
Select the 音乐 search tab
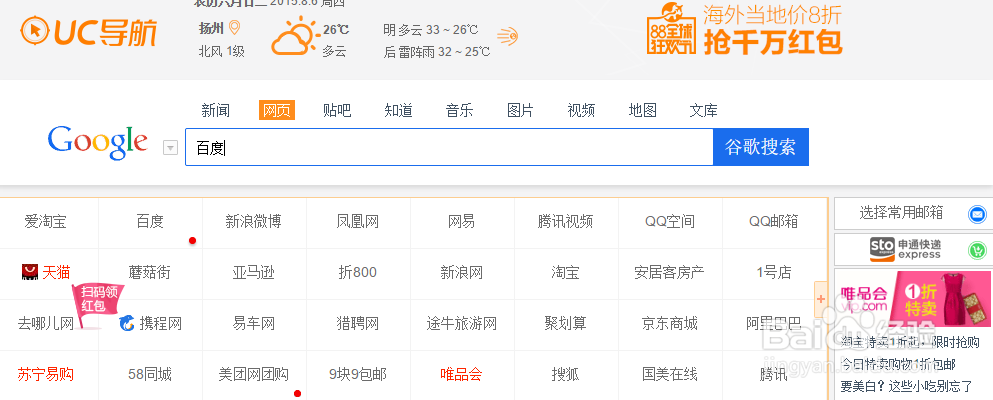(x=459, y=110)
